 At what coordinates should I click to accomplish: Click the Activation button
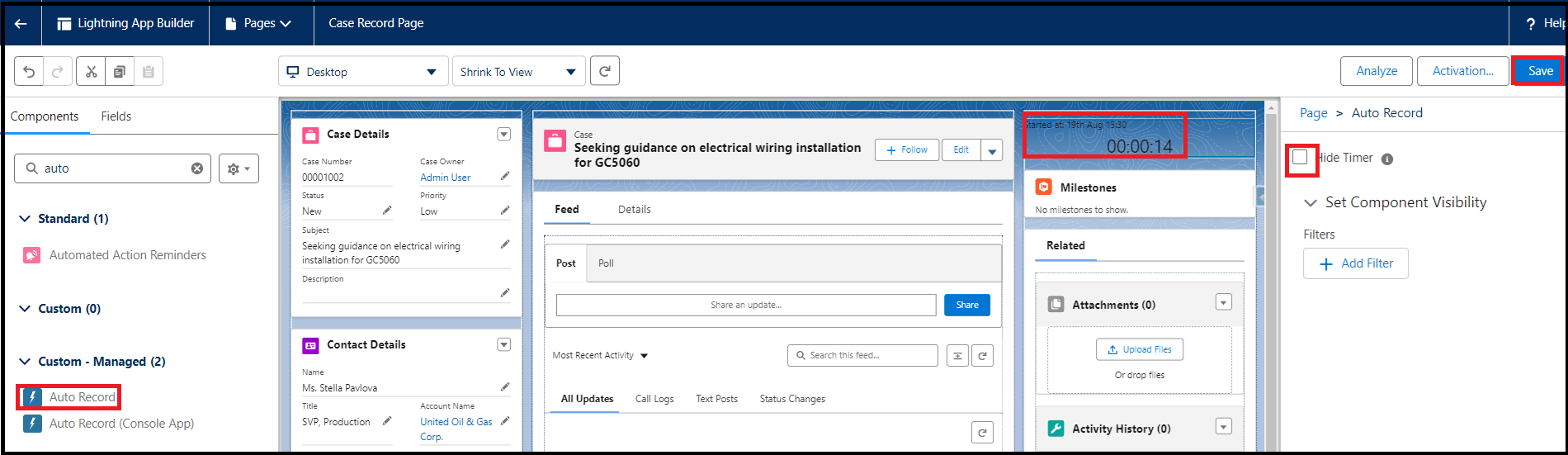[x=1463, y=71]
